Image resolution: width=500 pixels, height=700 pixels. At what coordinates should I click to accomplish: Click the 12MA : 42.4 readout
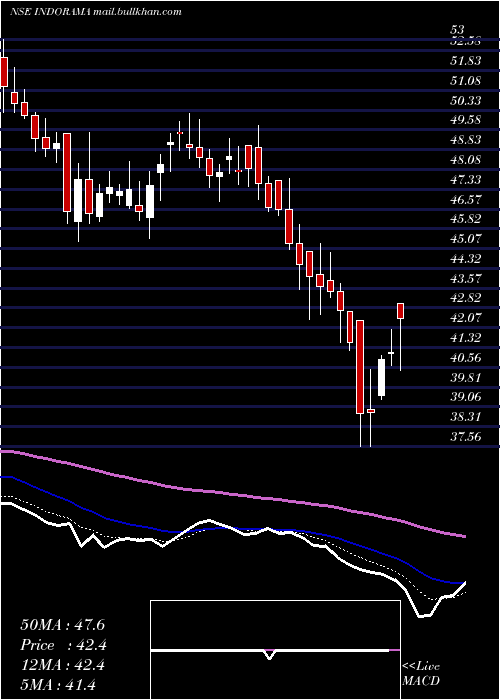coord(62,665)
